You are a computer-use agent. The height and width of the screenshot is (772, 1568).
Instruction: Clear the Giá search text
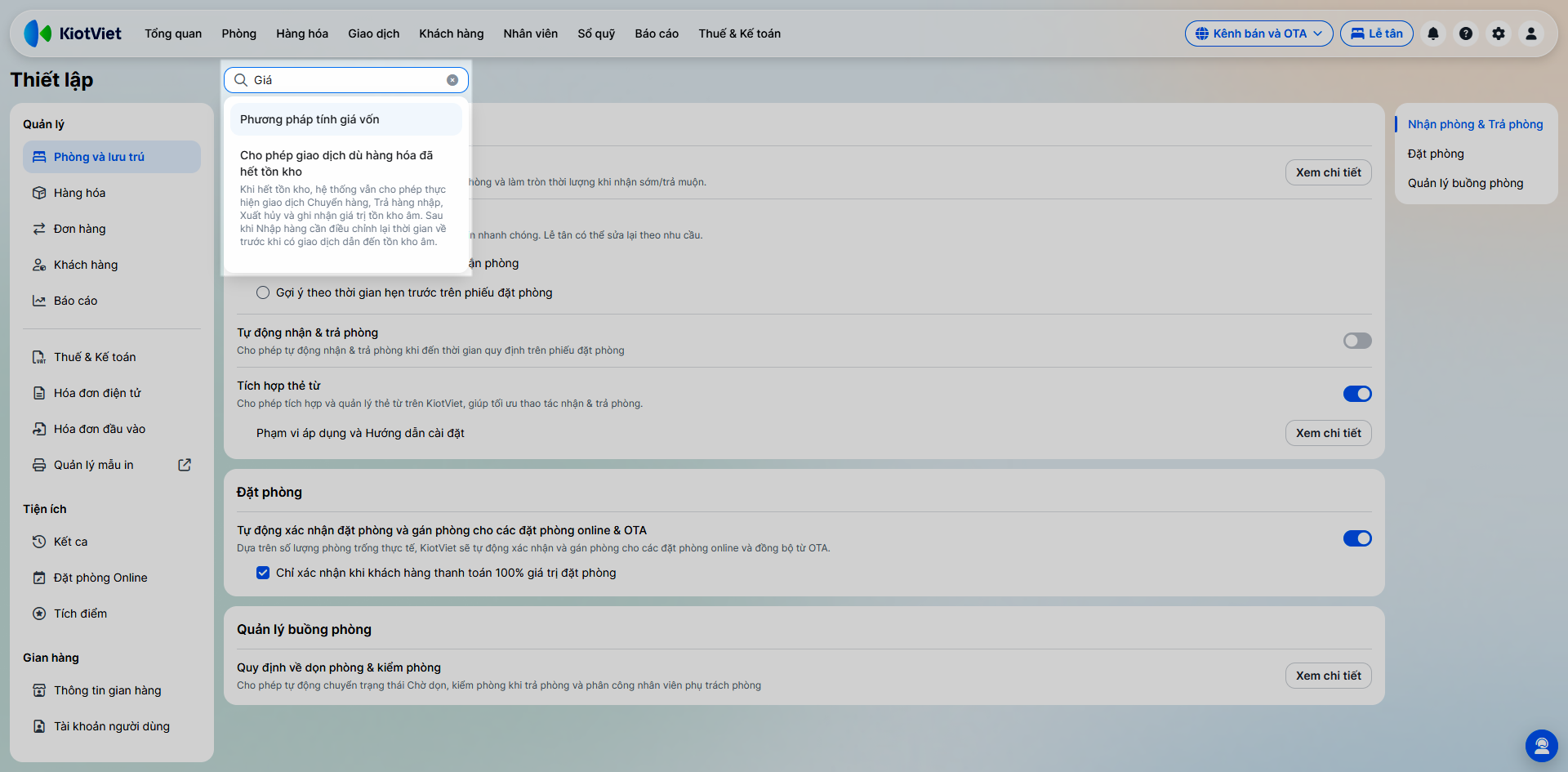point(452,80)
